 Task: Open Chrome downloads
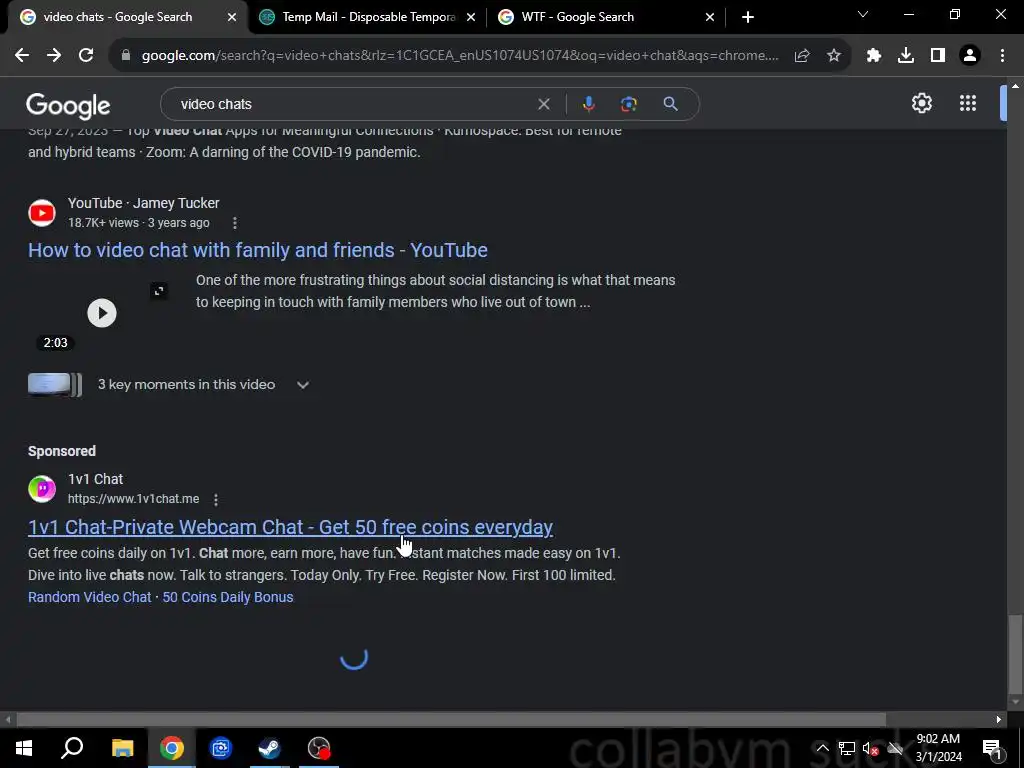click(x=906, y=56)
